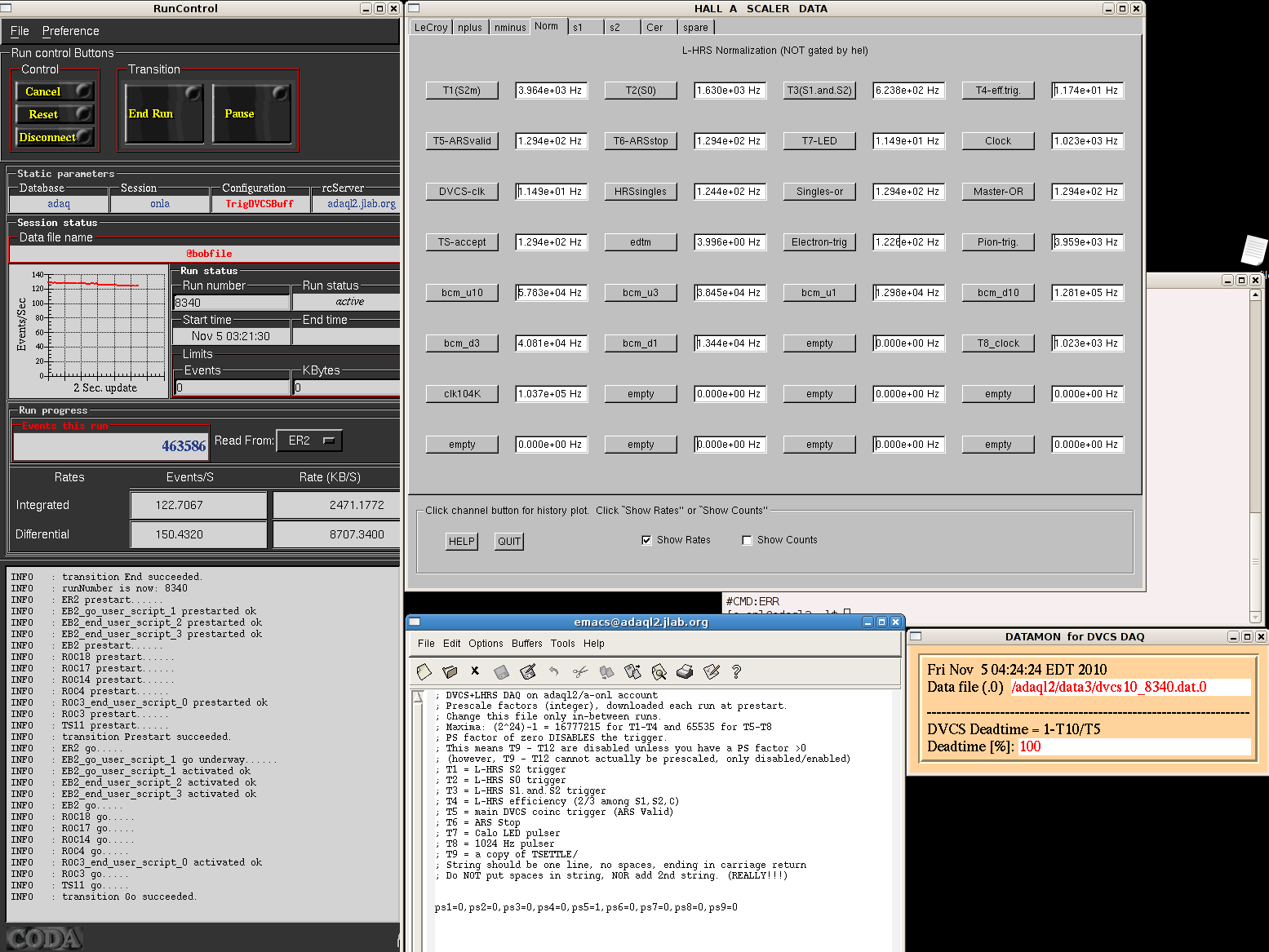The height and width of the screenshot is (952, 1269).
Task: Open emacs Help menu
Action: click(x=594, y=644)
